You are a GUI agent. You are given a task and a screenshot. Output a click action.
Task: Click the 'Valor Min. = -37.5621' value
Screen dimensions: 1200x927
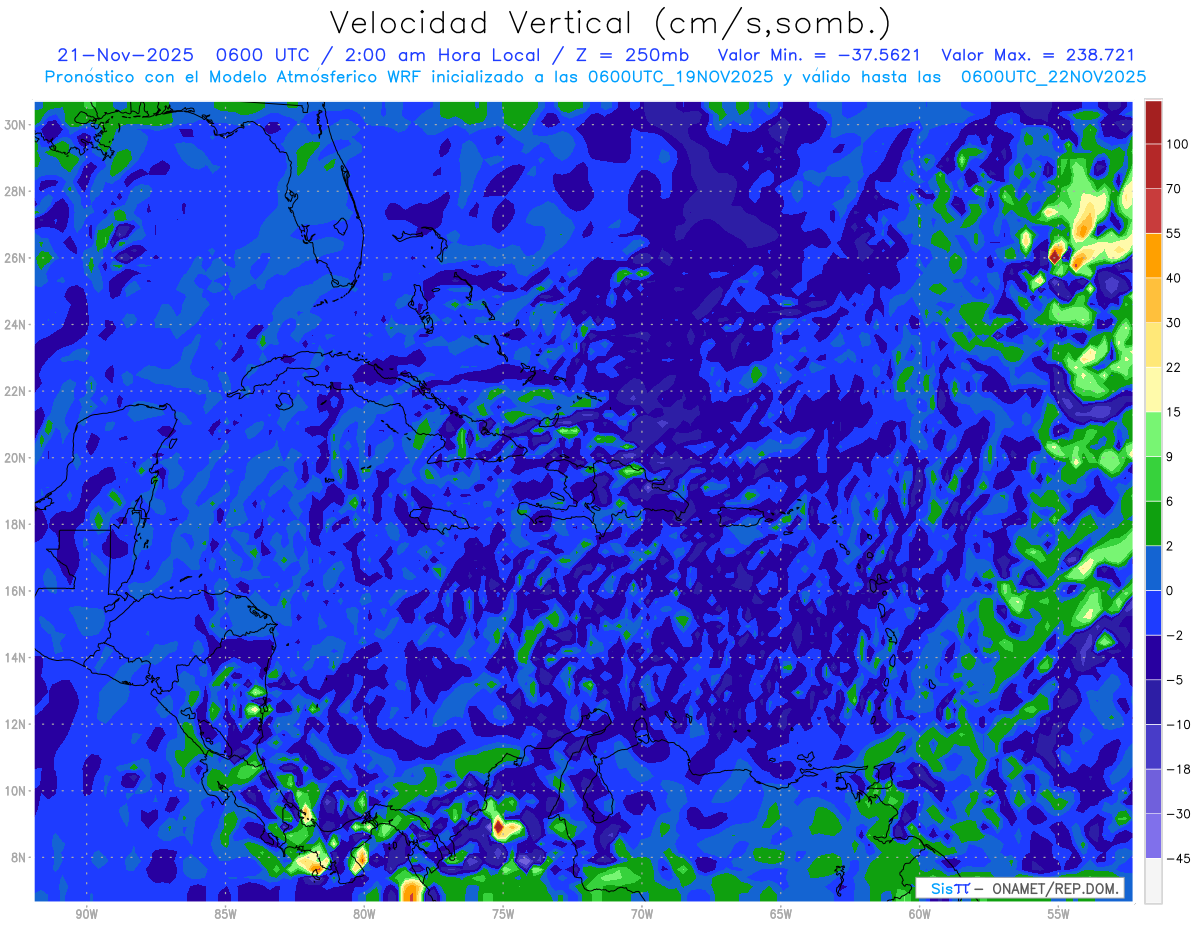pyautogui.click(x=819, y=55)
